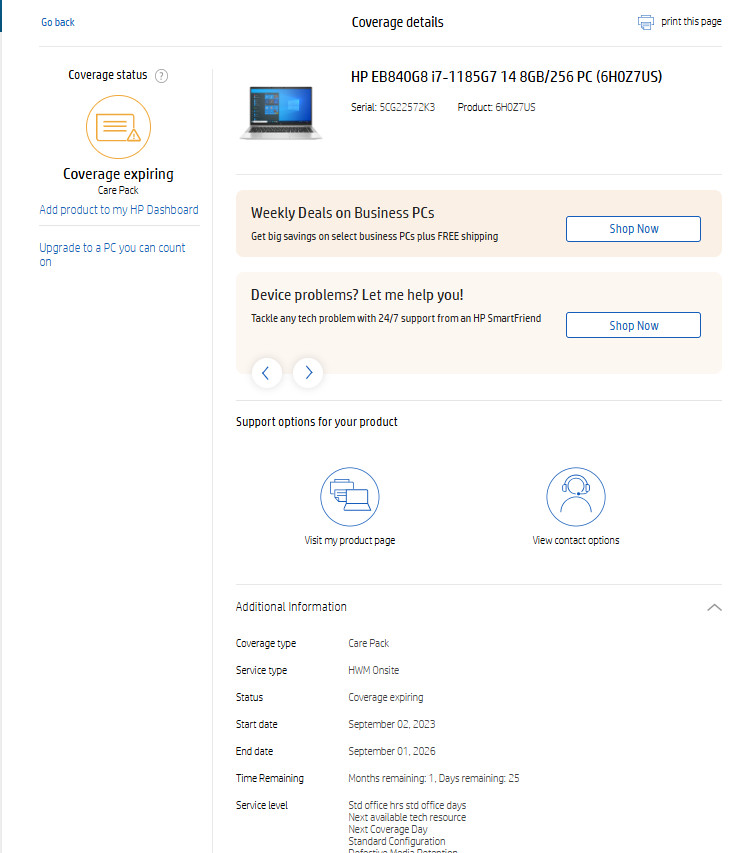Click Months remaining: 1, Days remaining: 25
The width and height of the screenshot is (753, 853).
(434, 778)
